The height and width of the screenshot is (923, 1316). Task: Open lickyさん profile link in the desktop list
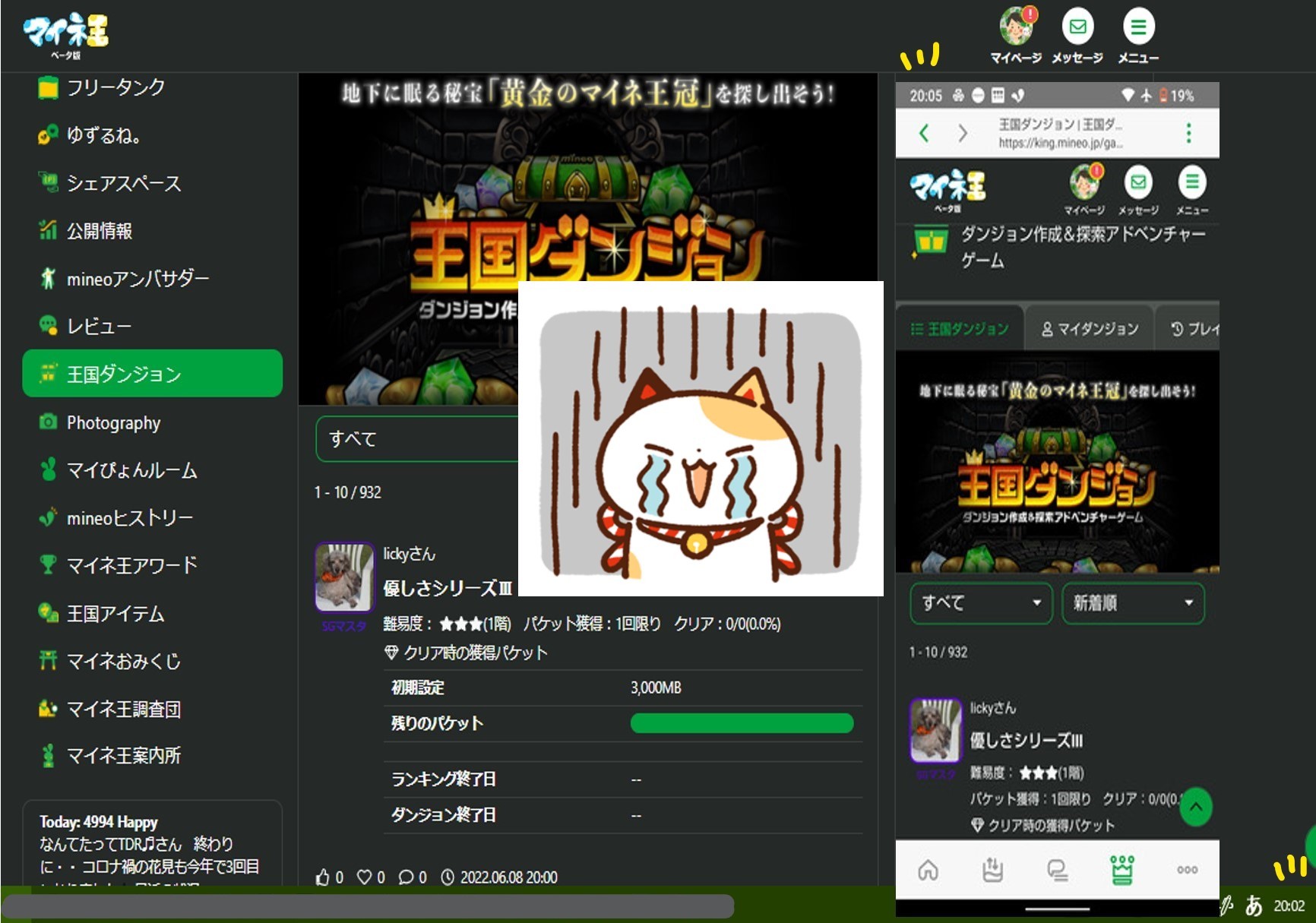[x=409, y=554]
